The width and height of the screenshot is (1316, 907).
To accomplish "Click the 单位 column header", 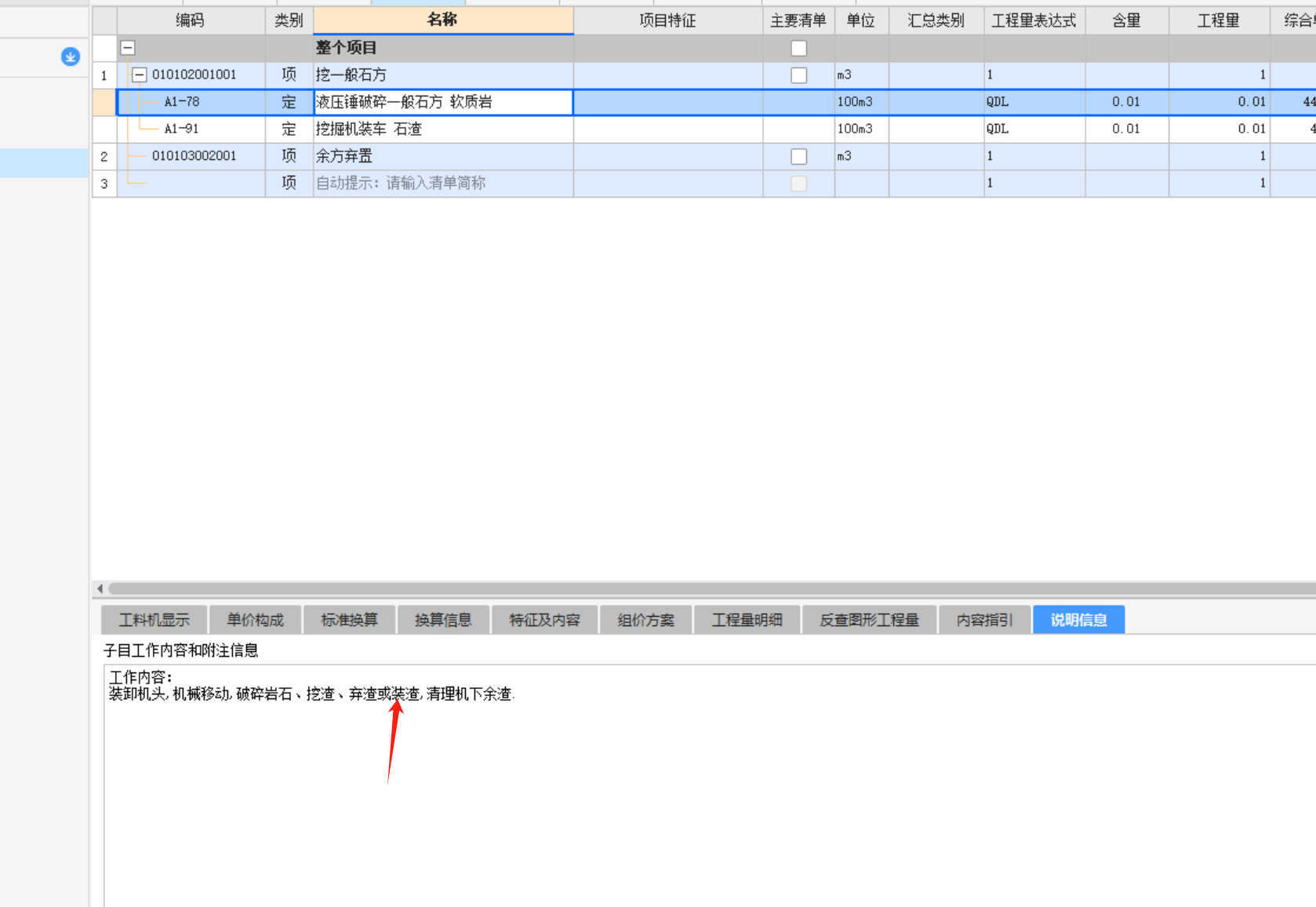I will pyautogui.click(x=861, y=20).
